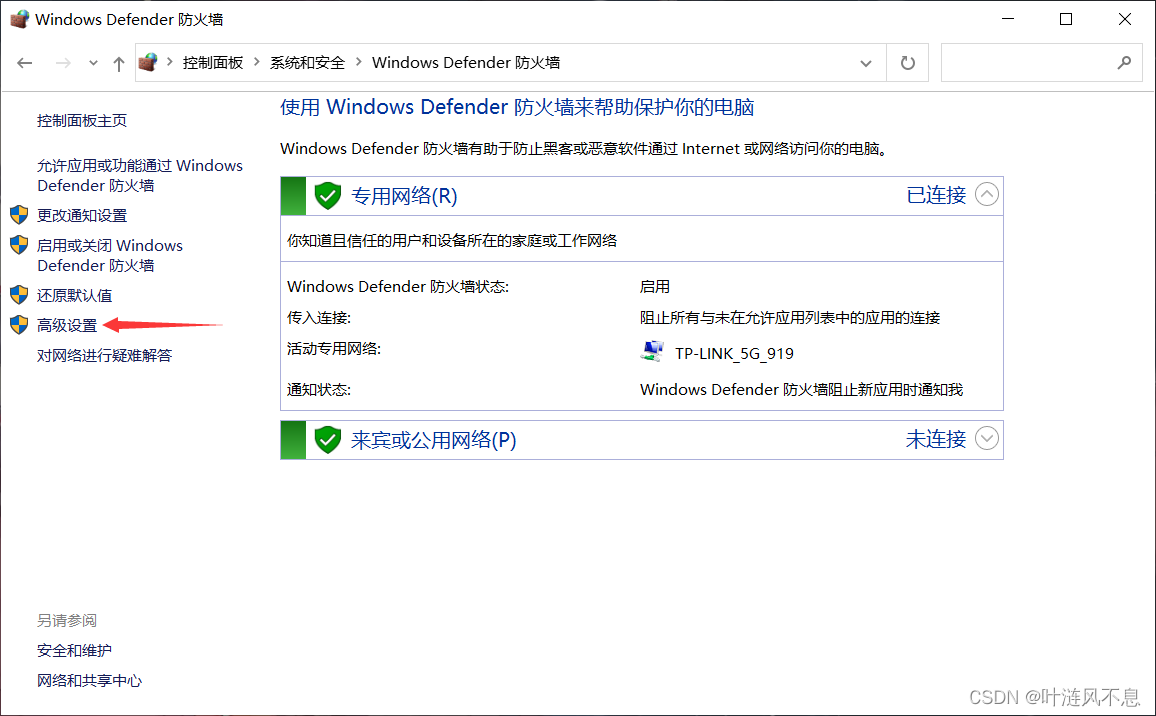The image size is (1156, 716).
Task: Click the shield icon beside 启用或关闭 Windows Defender 防火墙
Action: [x=19, y=245]
